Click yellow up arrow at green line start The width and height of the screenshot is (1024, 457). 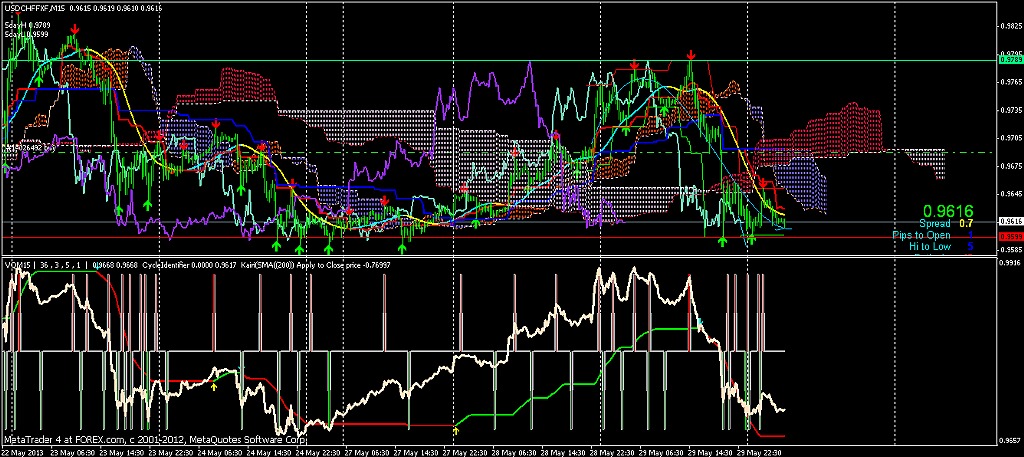456,430
